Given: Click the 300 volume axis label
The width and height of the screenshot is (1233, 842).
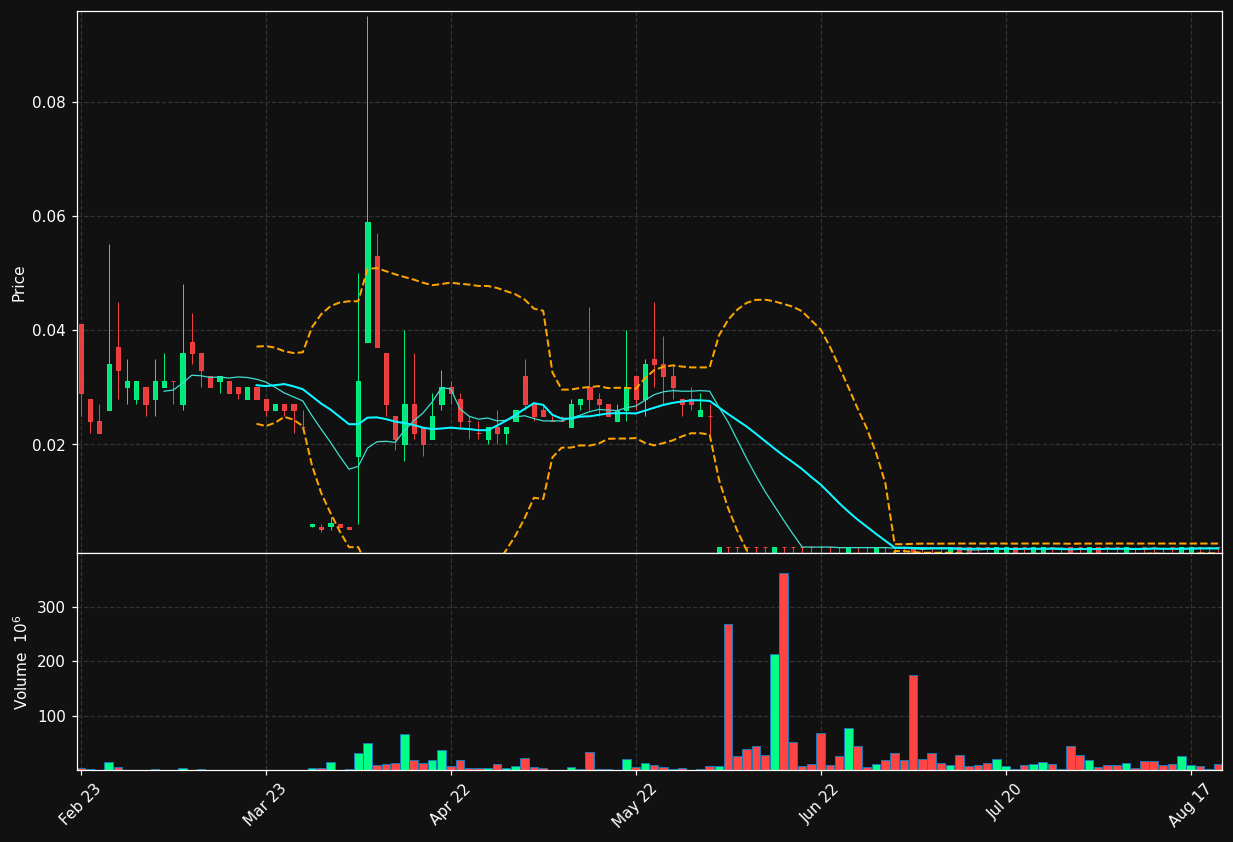Looking at the screenshot, I should tap(53, 608).
